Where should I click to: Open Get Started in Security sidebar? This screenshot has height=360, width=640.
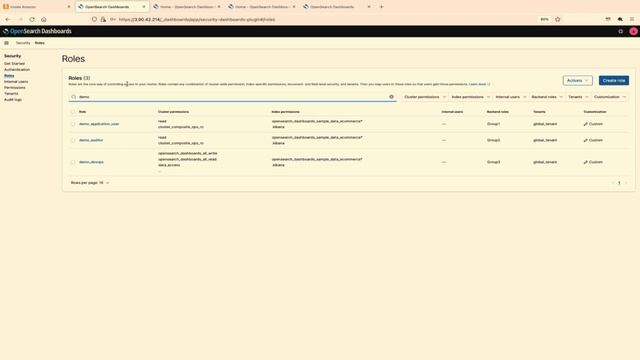(14, 64)
